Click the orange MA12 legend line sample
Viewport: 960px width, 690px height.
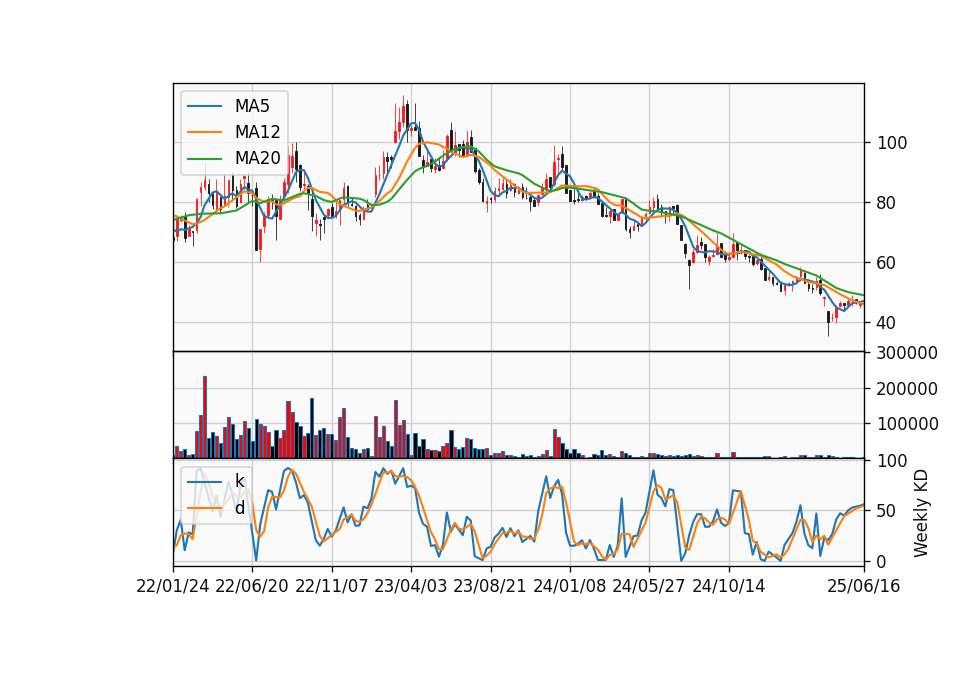tap(204, 132)
